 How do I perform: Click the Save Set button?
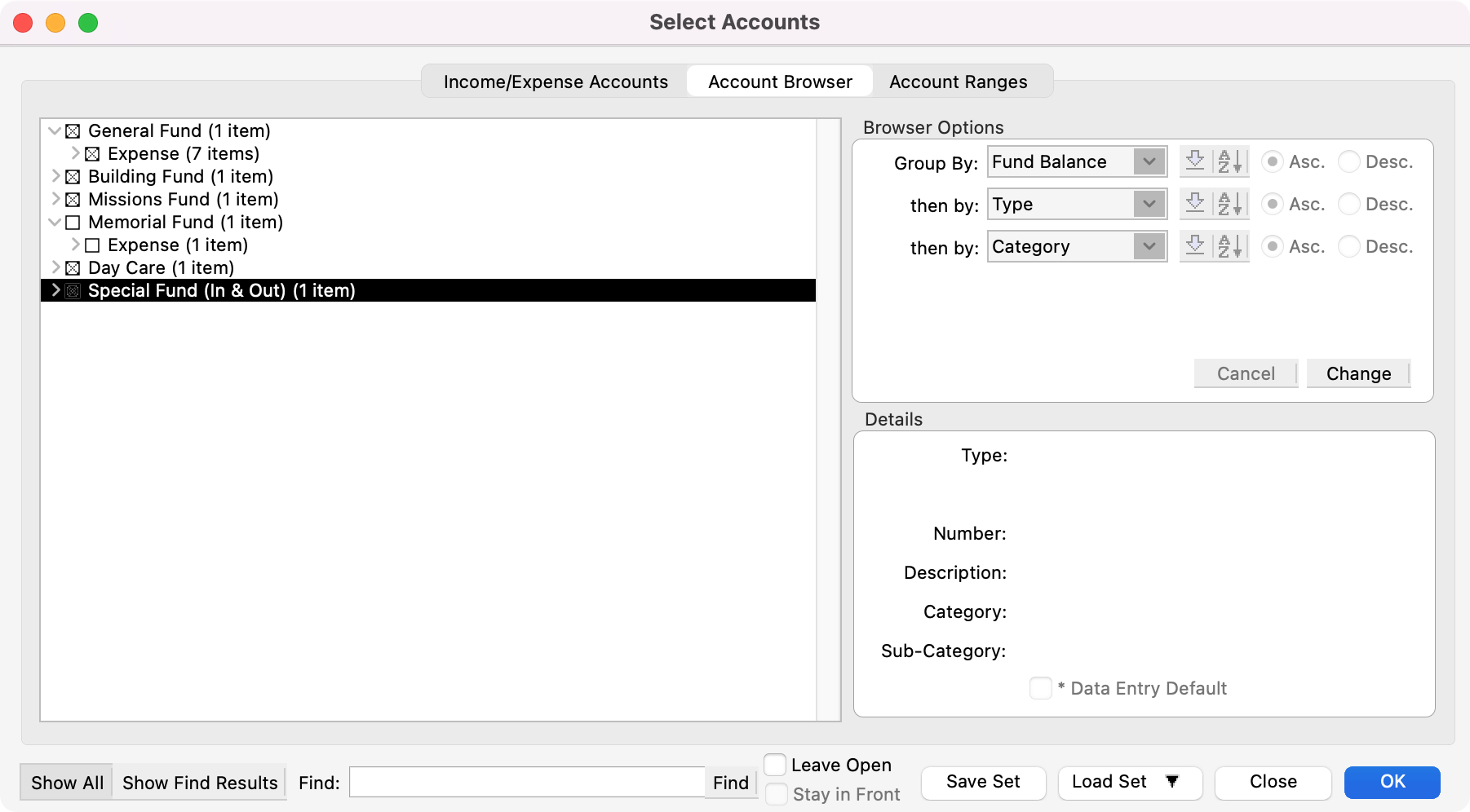point(983,782)
